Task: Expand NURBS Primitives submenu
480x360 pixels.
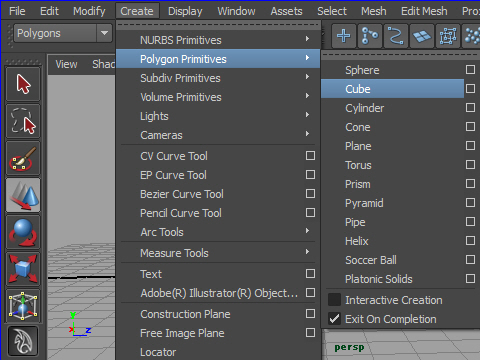Action: (218, 40)
